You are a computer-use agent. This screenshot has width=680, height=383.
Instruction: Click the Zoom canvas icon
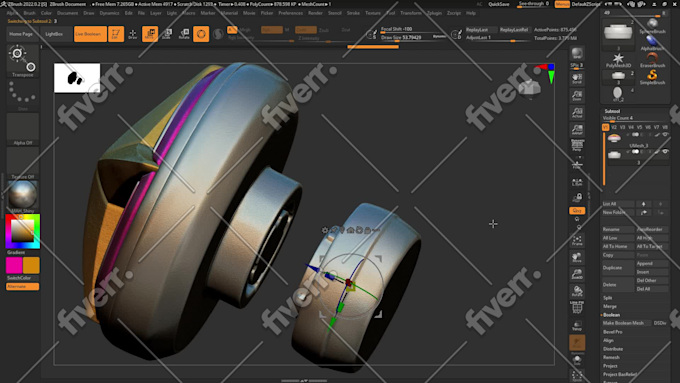pos(577,95)
